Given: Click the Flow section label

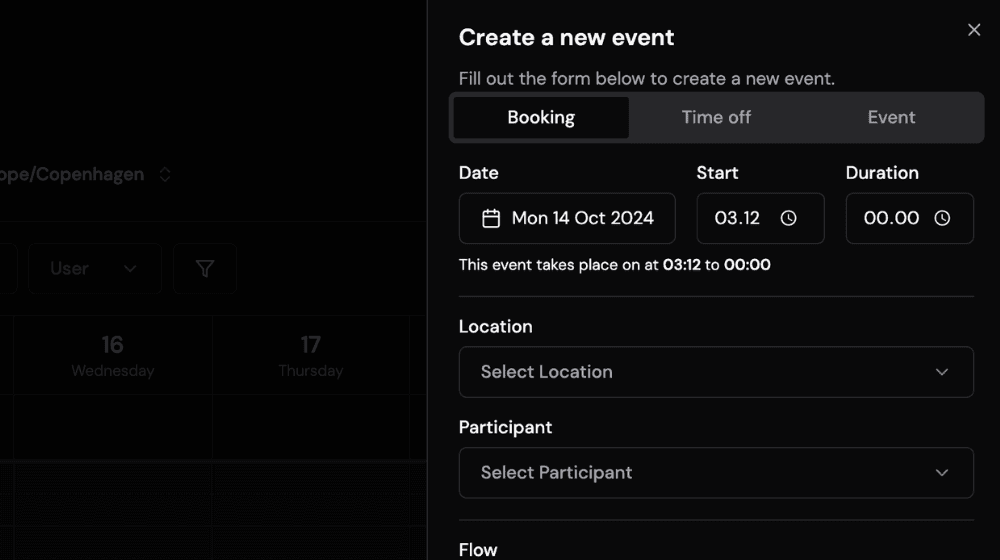Looking at the screenshot, I should click(x=478, y=550).
